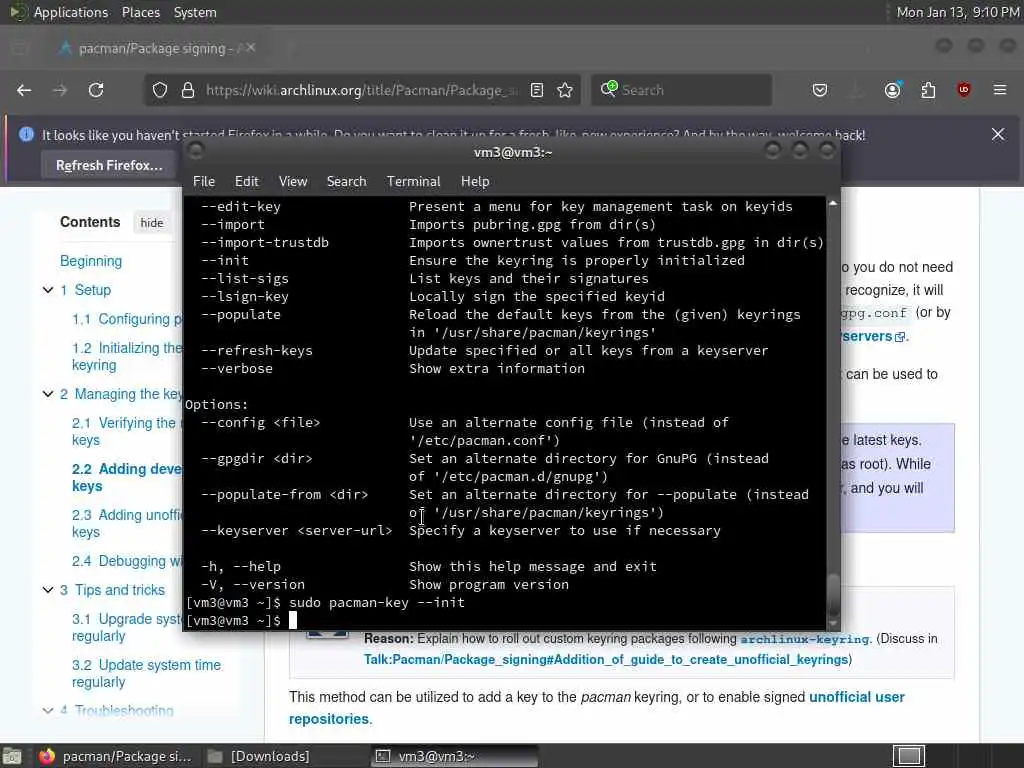The image size is (1024, 768).
Task: Open the System menu in top panel
Action: click(195, 12)
